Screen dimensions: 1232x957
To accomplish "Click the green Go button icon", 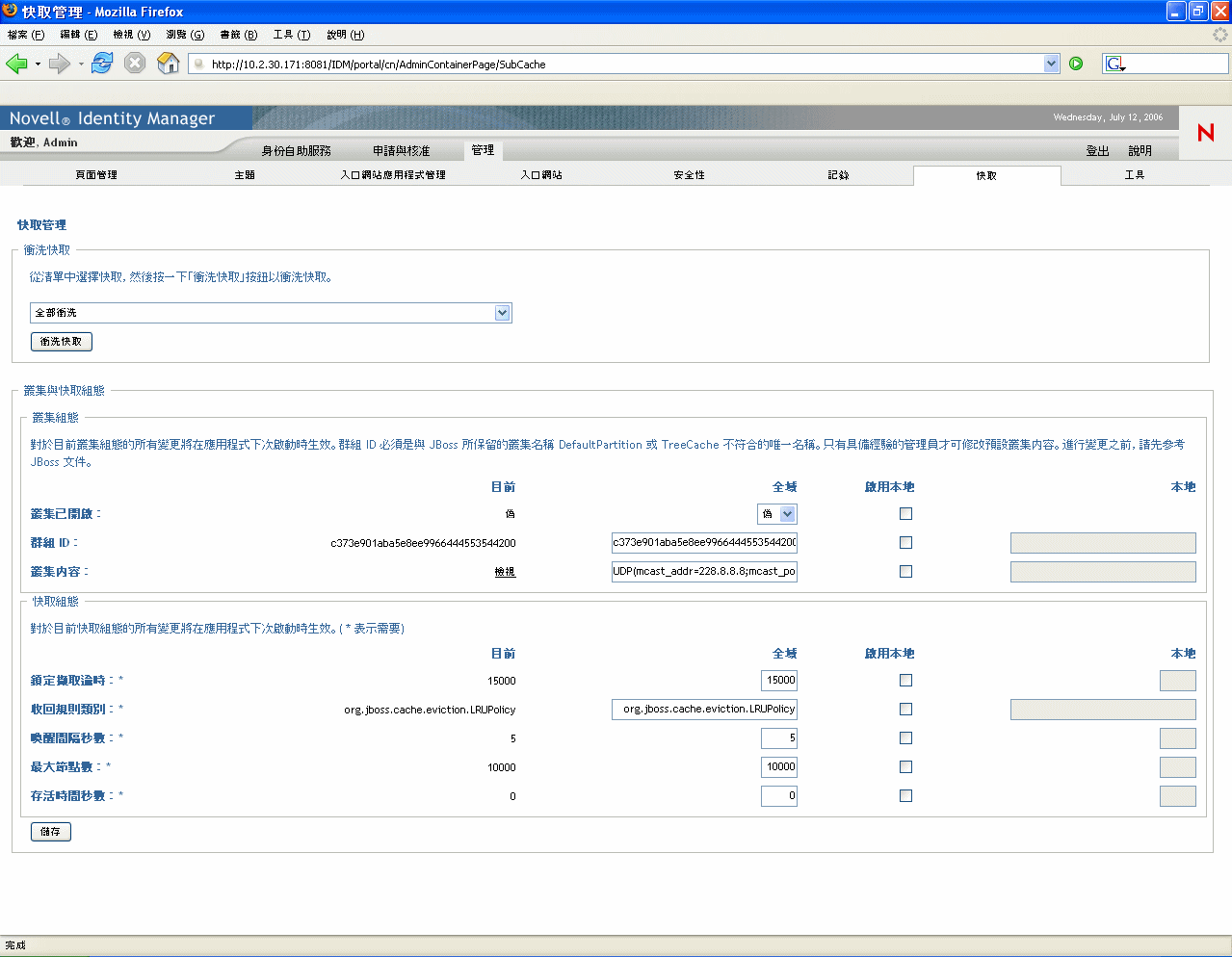I will click(x=1076, y=64).
